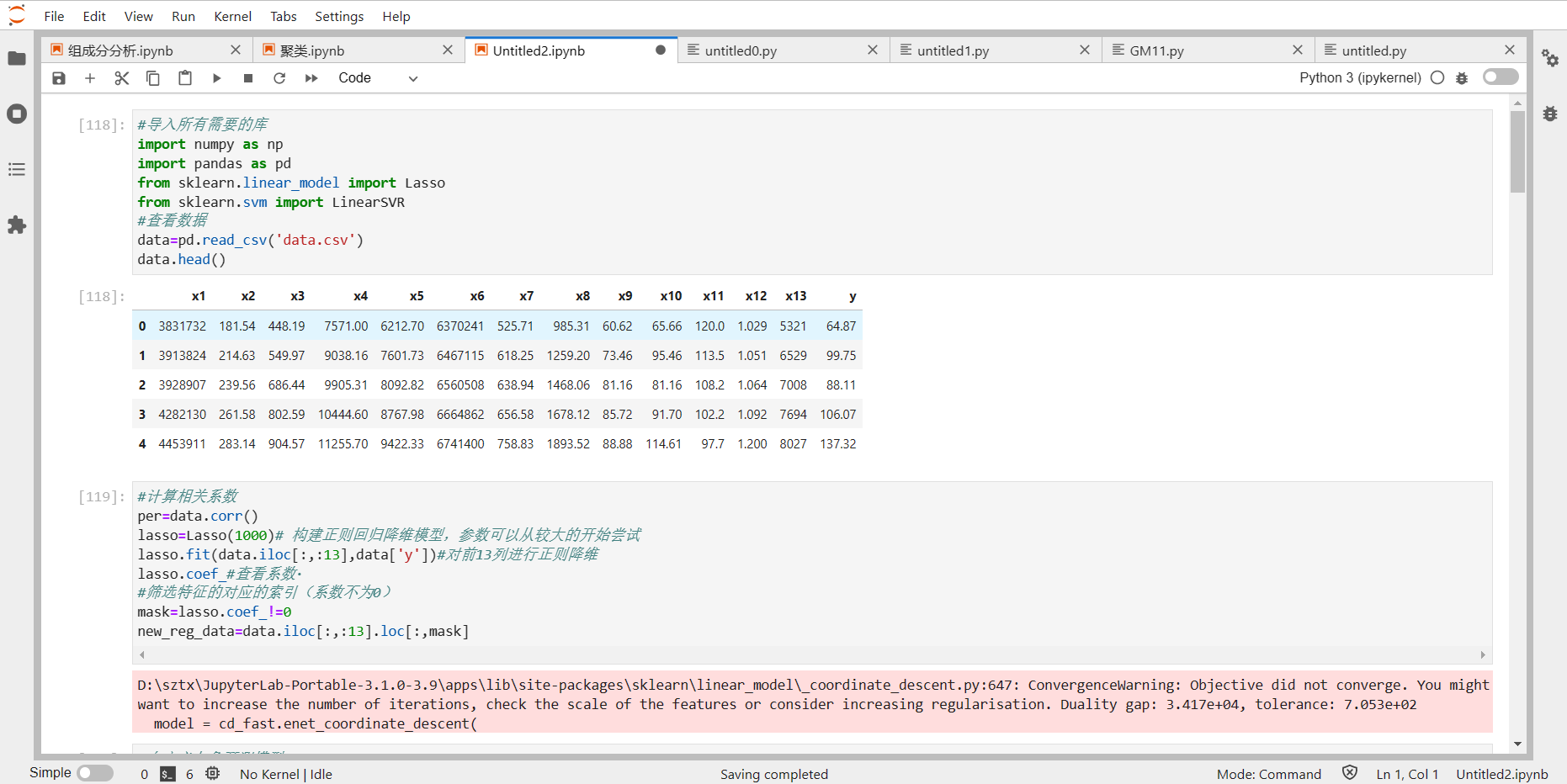Cut the selected cell

pyautogui.click(x=122, y=78)
